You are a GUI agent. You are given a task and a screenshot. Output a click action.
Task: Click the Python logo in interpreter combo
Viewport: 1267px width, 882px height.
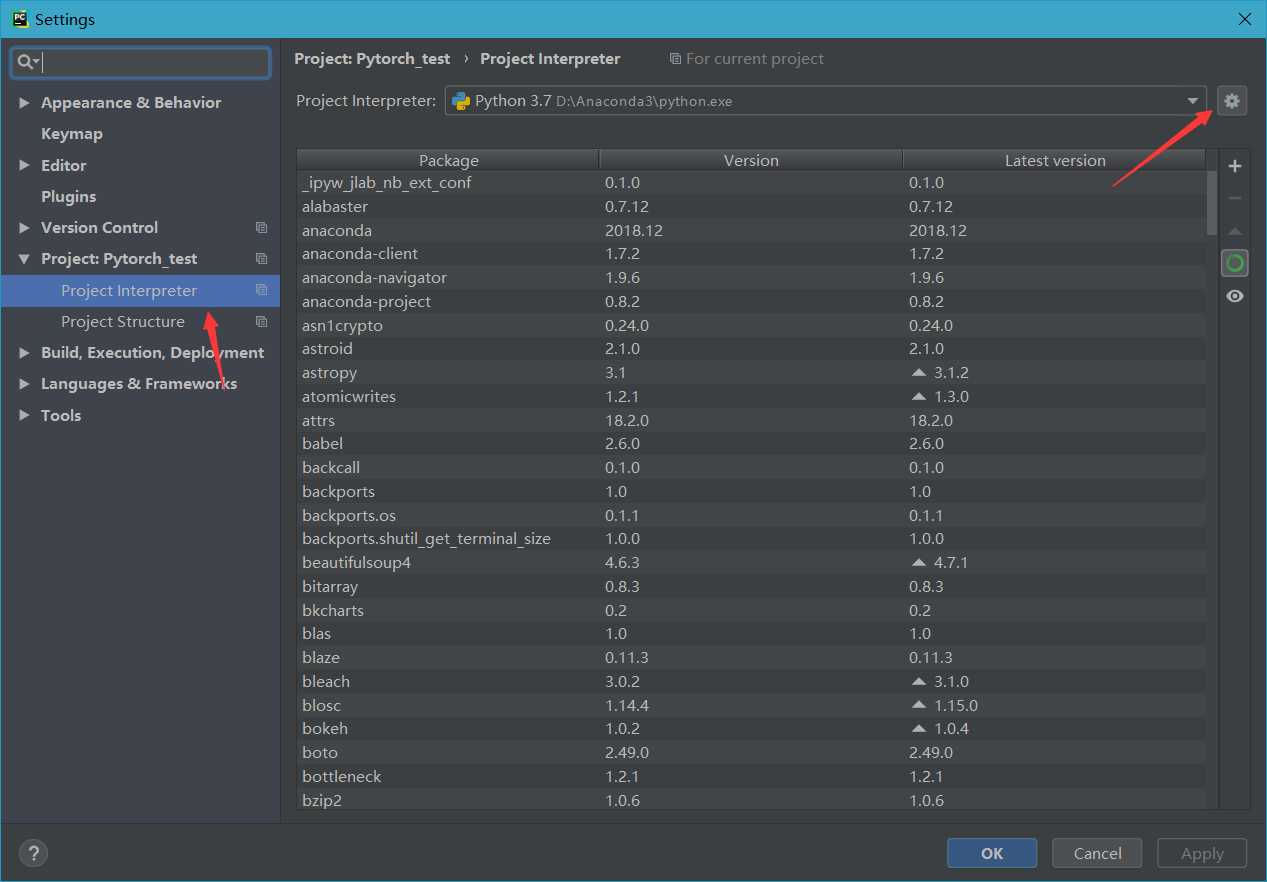pos(461,101)
